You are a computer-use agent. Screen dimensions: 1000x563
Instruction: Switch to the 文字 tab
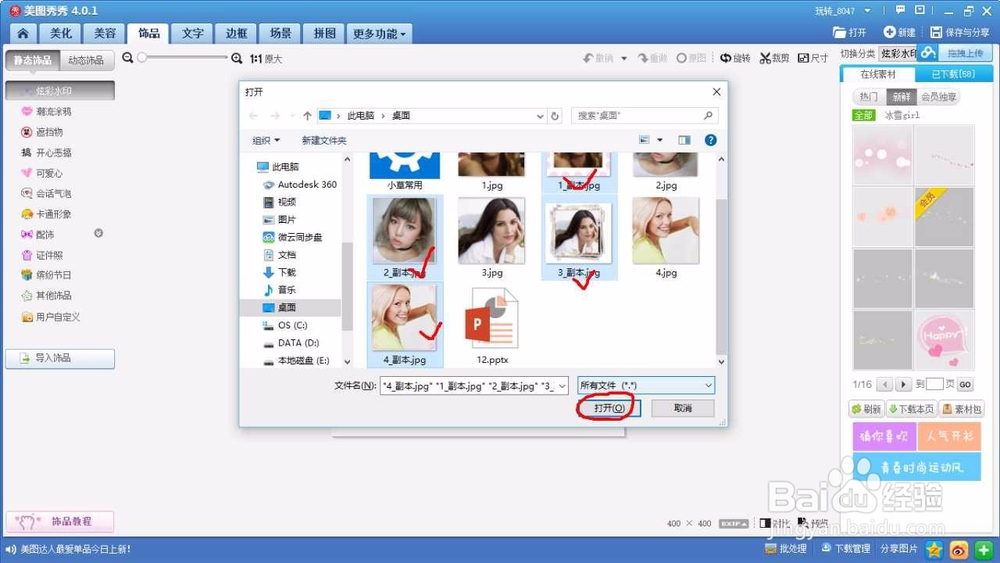point(193,33)
